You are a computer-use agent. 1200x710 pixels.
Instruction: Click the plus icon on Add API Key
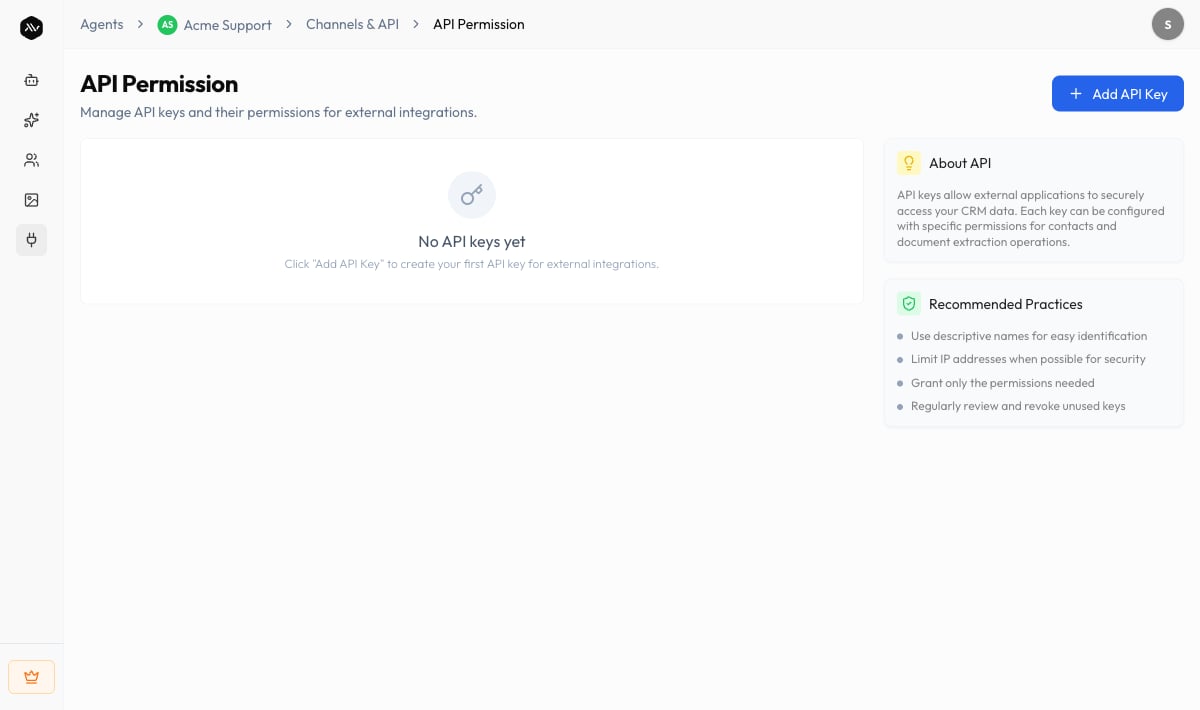[x=1076, y=94]
